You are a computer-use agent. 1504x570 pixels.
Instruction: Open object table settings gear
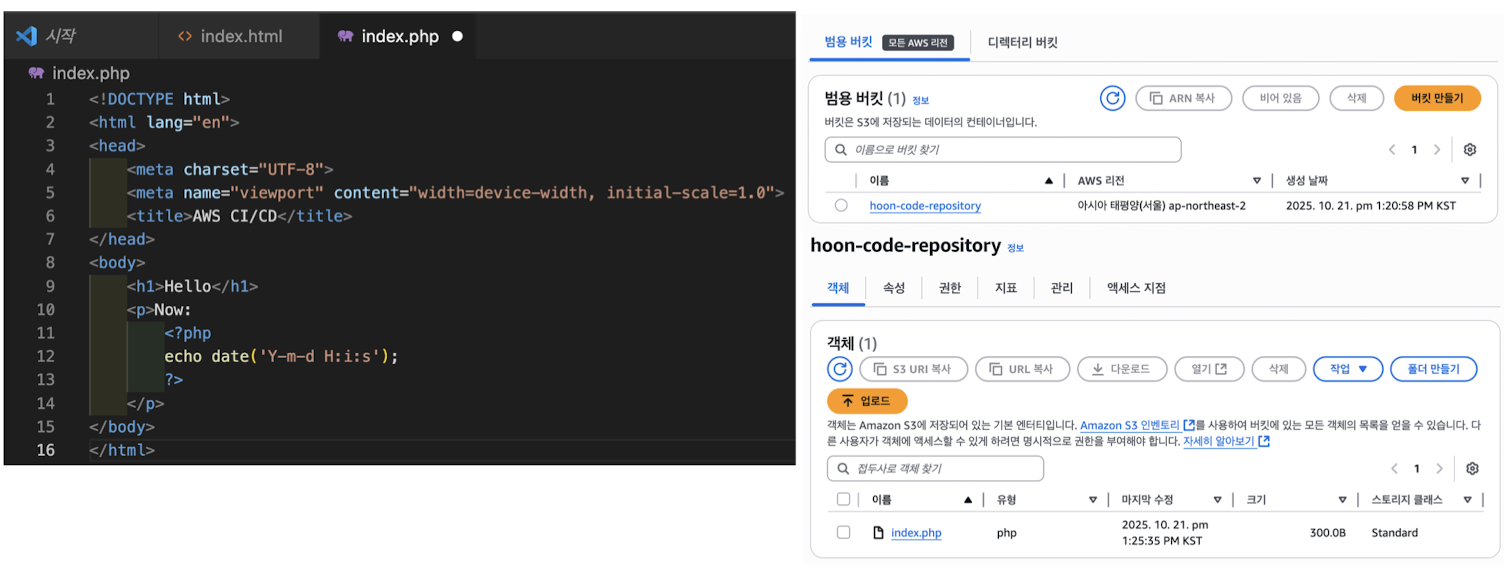[x=1471, y=468]
